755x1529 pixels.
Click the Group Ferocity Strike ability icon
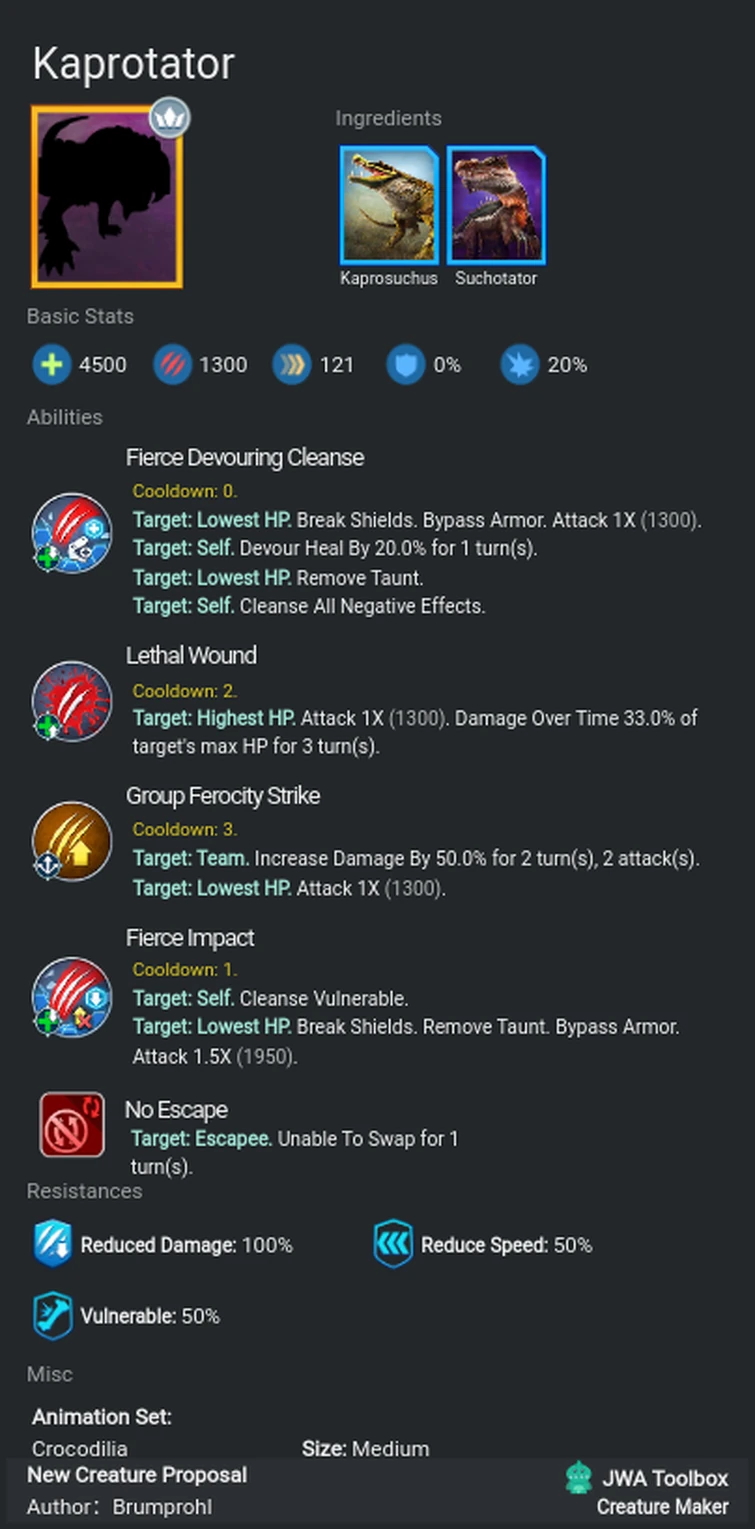tap(71, 840)
